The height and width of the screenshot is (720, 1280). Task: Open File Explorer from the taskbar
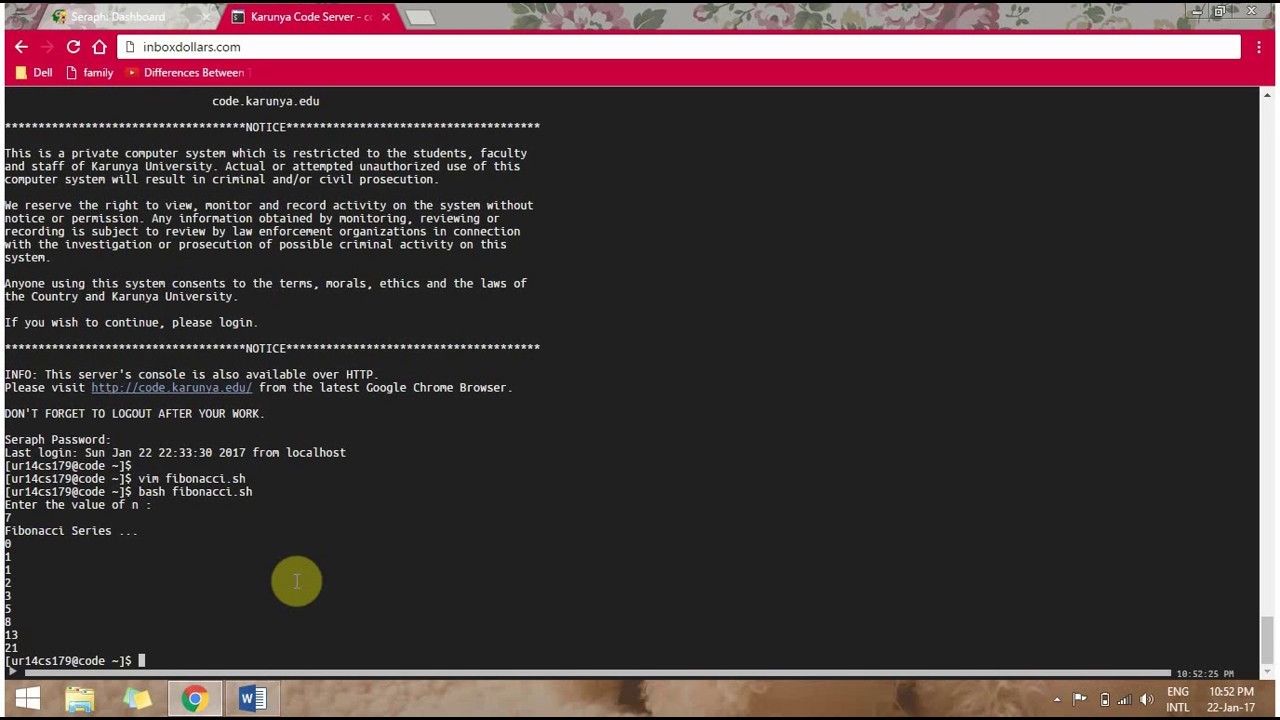(80, 699)
